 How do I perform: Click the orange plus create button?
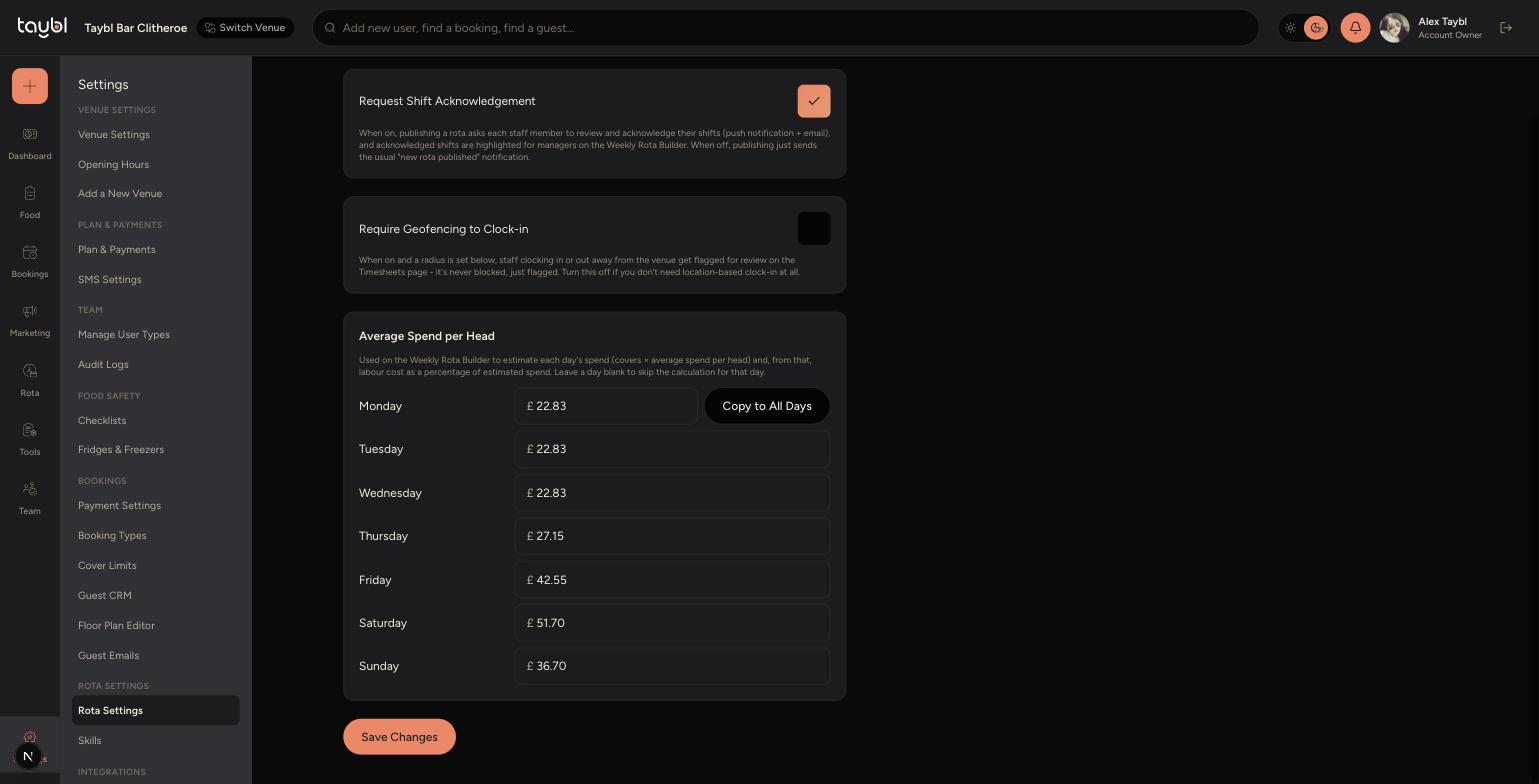tap(30, 86)
